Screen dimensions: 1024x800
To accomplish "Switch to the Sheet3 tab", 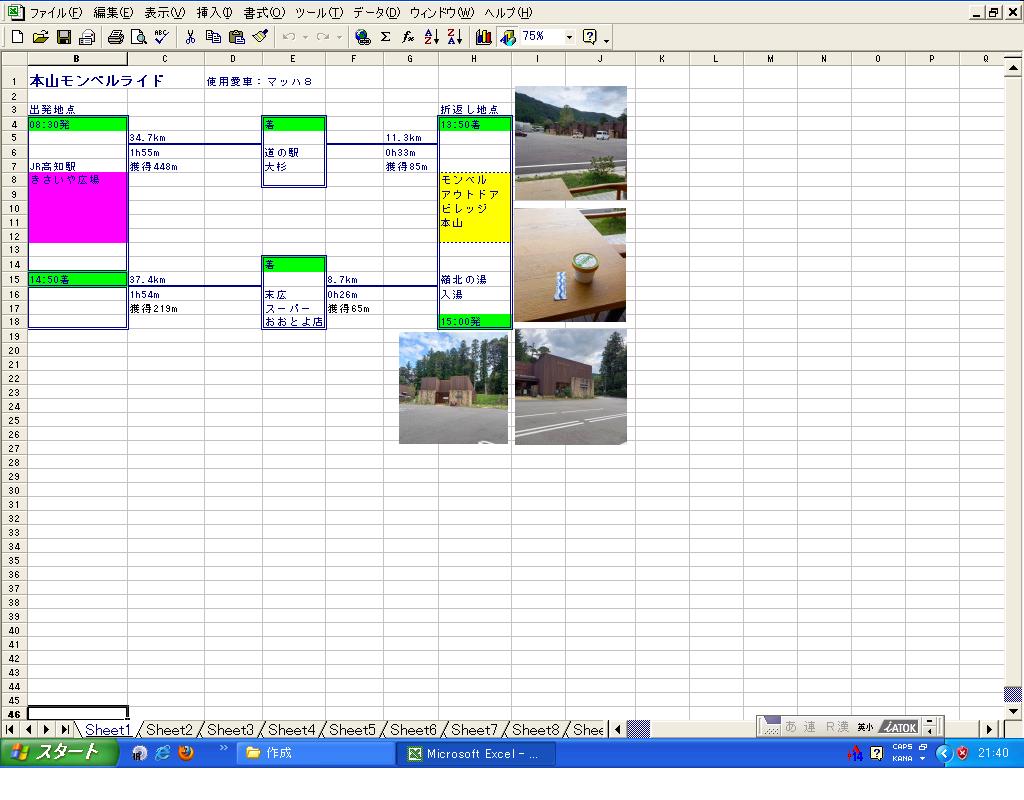I will [x=230, y=730].
